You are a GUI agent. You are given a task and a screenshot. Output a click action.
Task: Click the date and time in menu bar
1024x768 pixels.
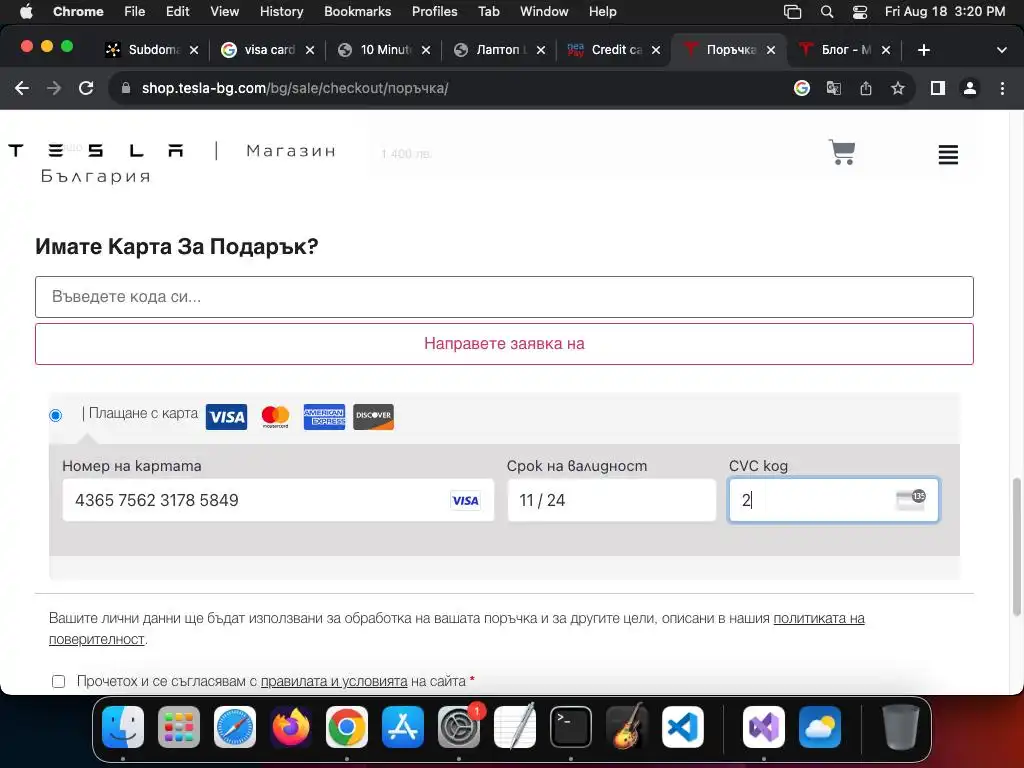coord(944,12)
